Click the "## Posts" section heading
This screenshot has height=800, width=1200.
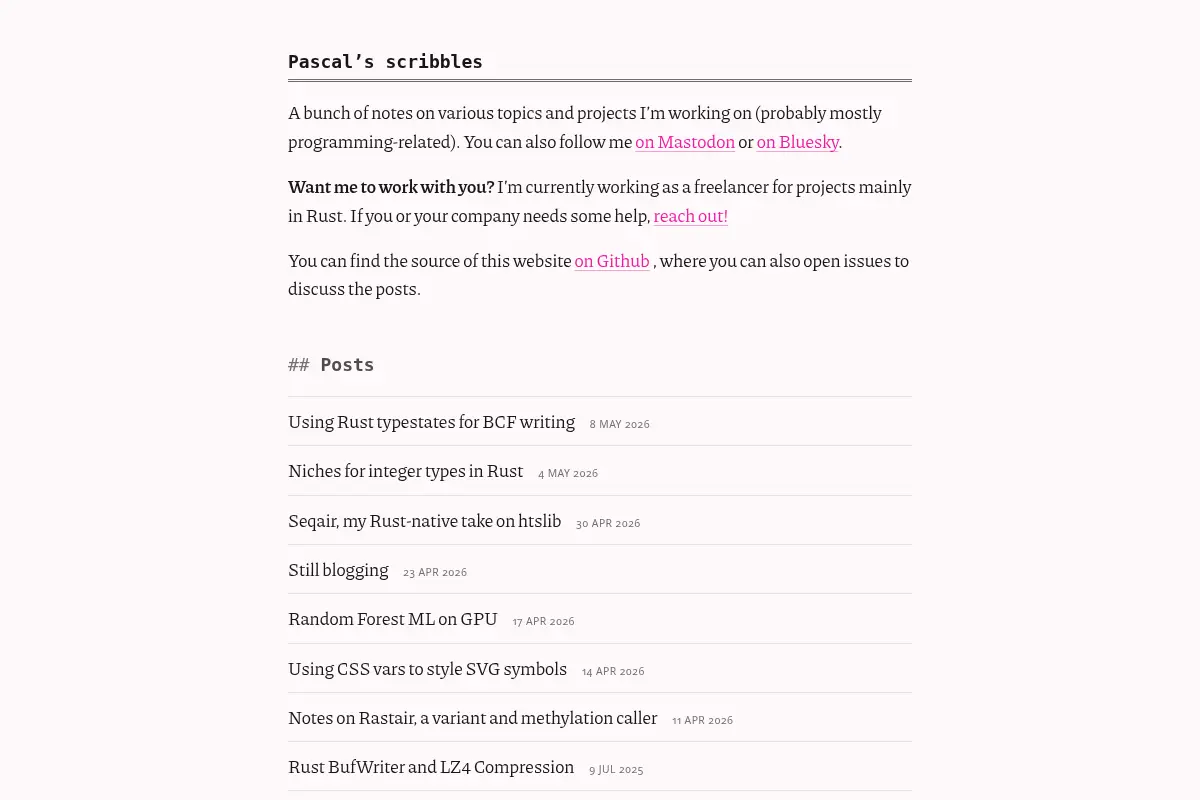click(331, 365)
